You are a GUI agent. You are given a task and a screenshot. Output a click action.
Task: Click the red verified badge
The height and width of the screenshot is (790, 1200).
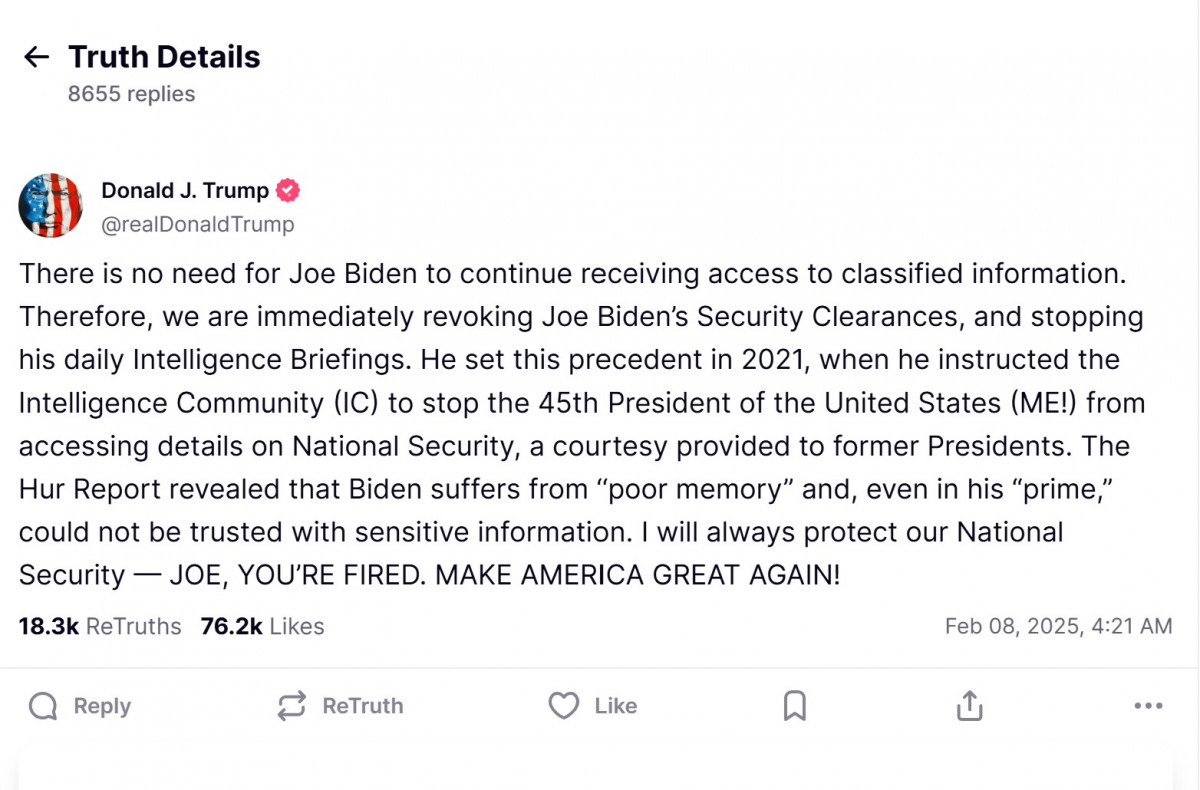click(x=288, y=190)
